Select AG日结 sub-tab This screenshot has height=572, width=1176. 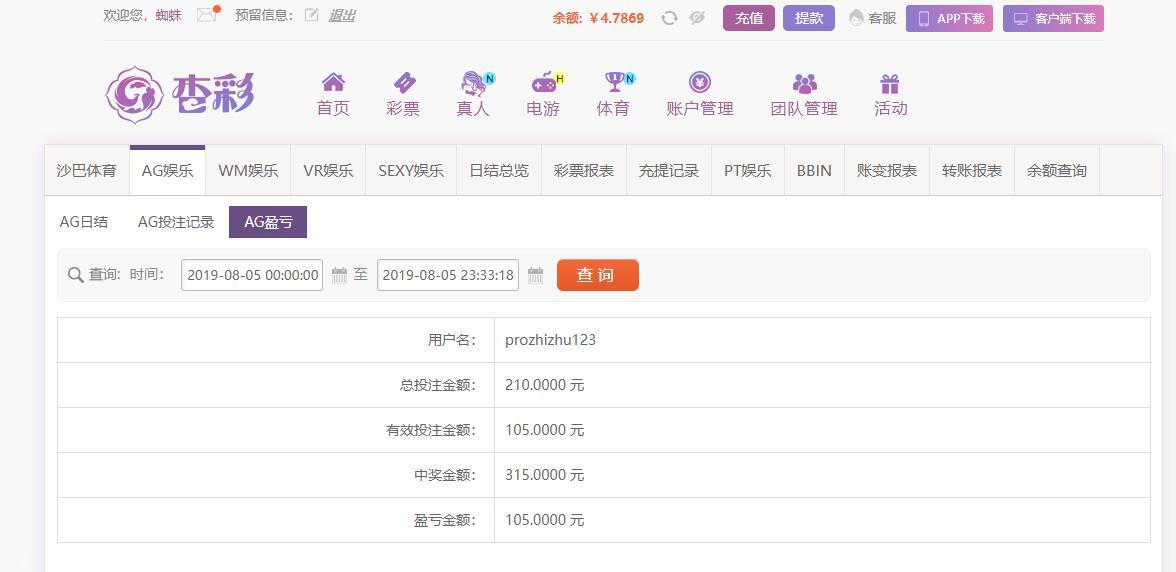point(84,222)
